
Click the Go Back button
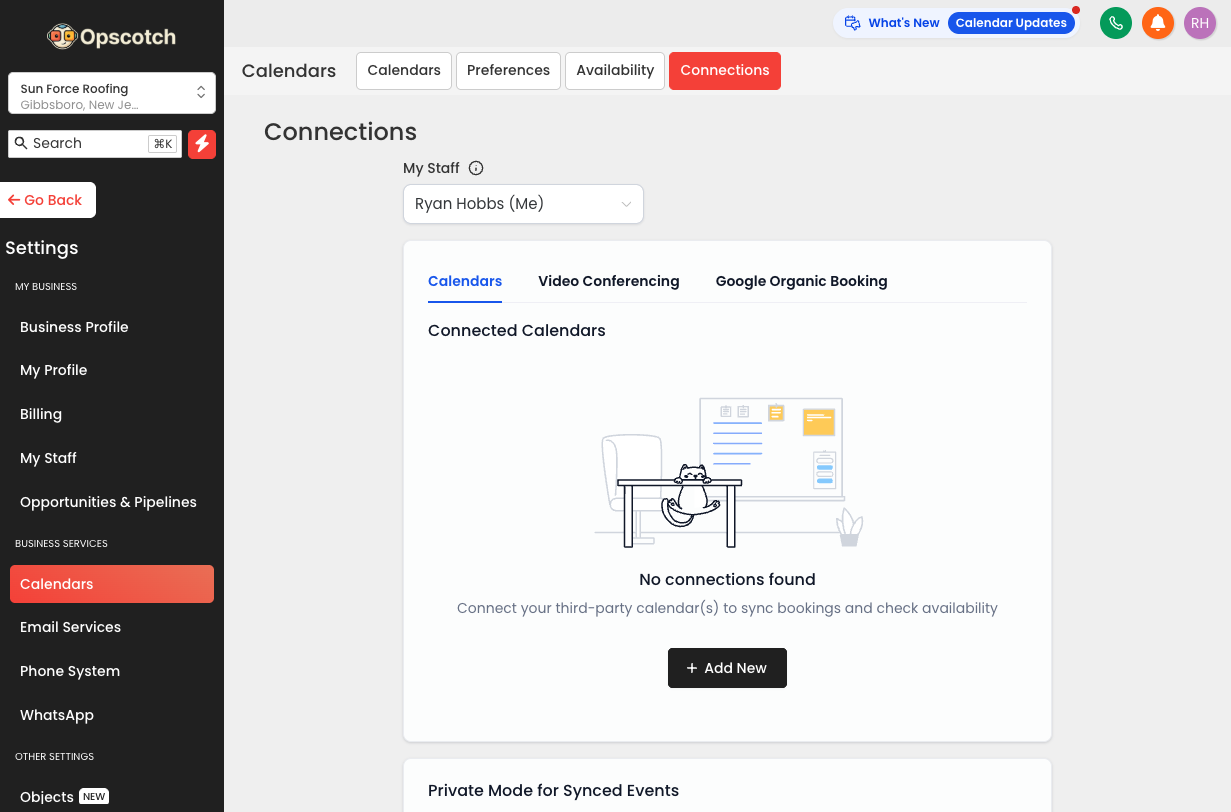(47, 200)
